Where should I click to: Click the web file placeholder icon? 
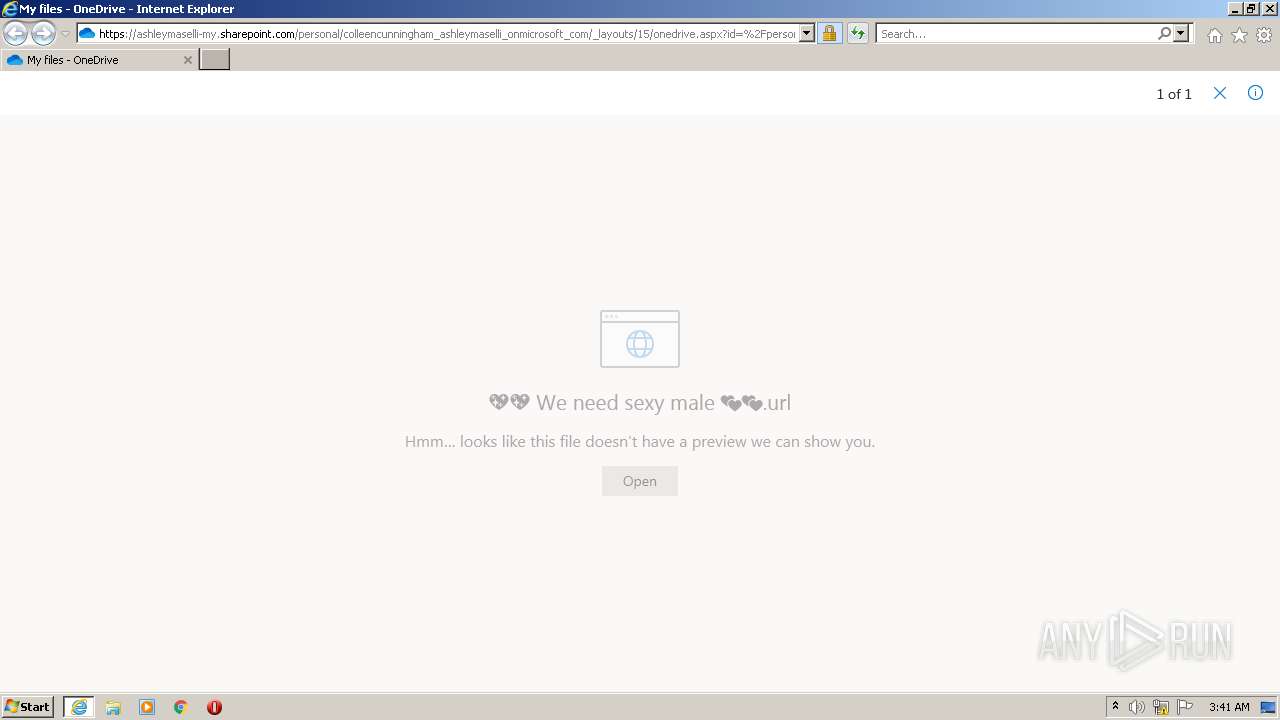640,339
